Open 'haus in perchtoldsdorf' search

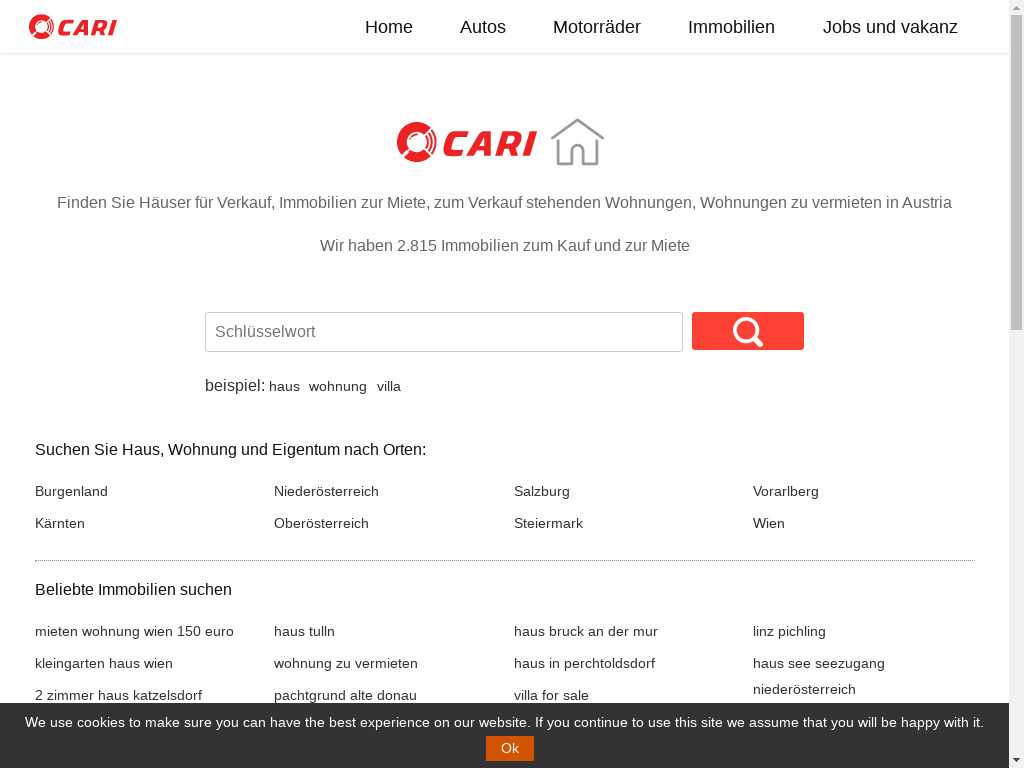pyautogui.click(x=584, y=664)
